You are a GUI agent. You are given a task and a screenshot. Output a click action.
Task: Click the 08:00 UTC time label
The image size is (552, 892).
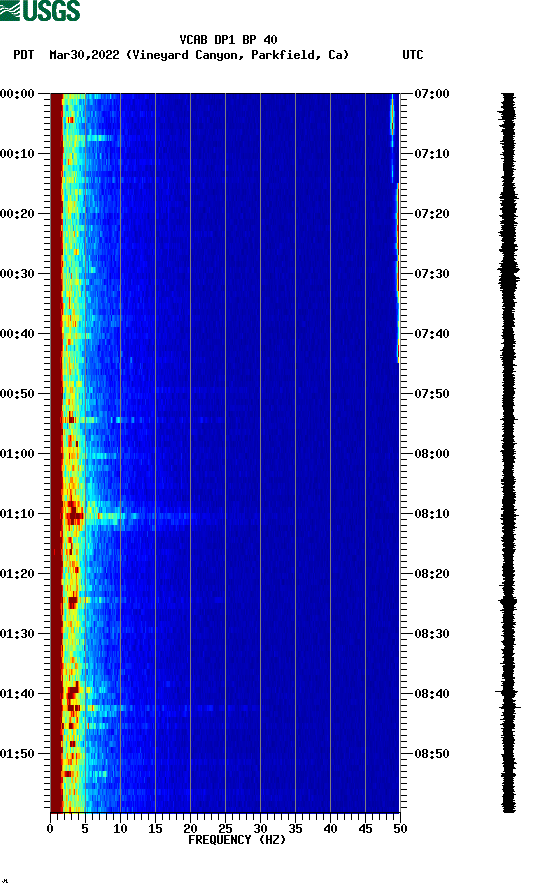432,454
